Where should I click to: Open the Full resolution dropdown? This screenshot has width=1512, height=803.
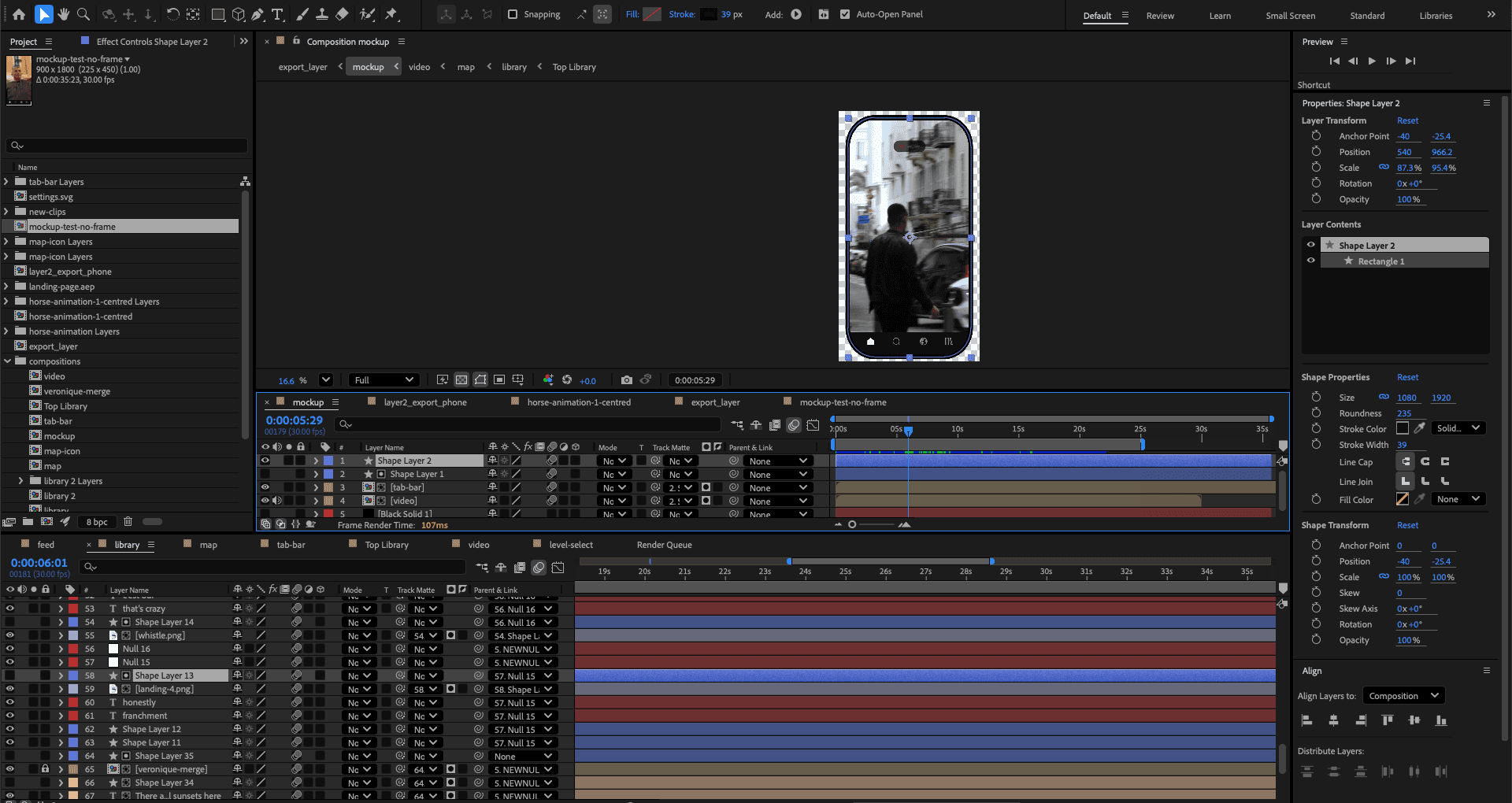point(384,380)
